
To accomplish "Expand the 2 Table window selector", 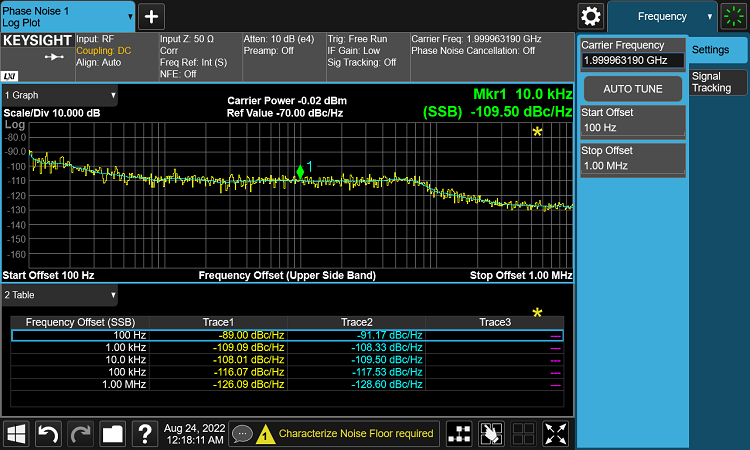I will (x=60, y=295).
